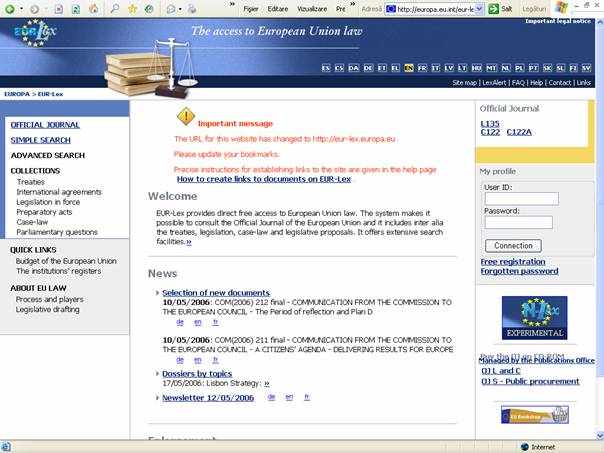This screenshot has width=604, height=453.
Task: Click the EUR-Lex logo
Action: (x=35, y=32)
